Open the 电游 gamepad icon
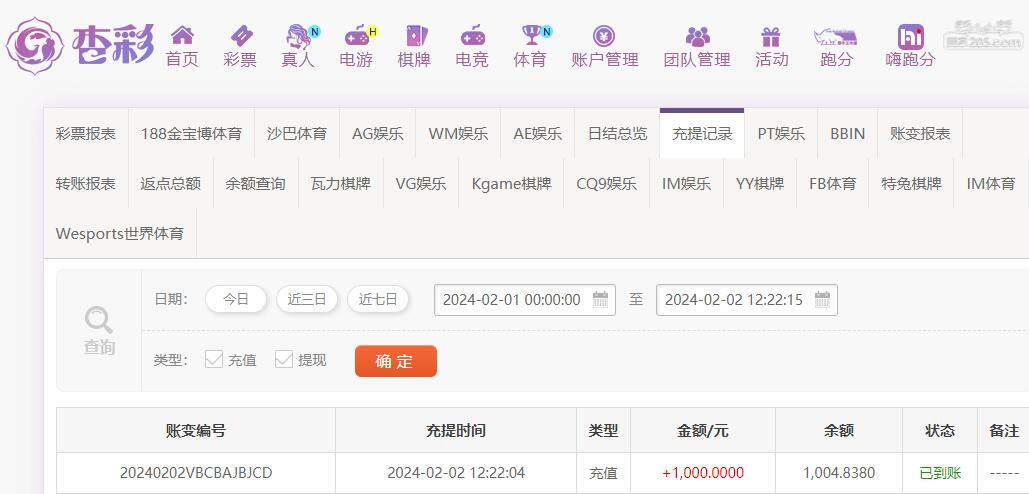This screenshot has width=1029, height=494. 359,35
